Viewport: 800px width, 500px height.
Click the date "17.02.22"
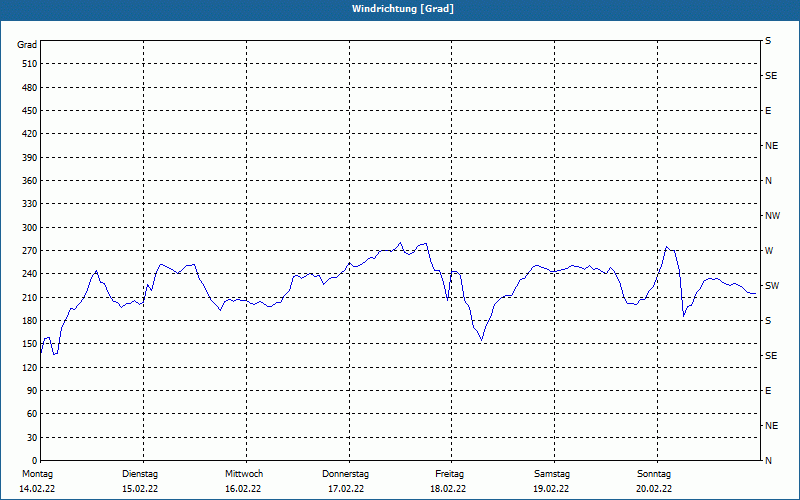pyautogui.click(x=346, y=489)
